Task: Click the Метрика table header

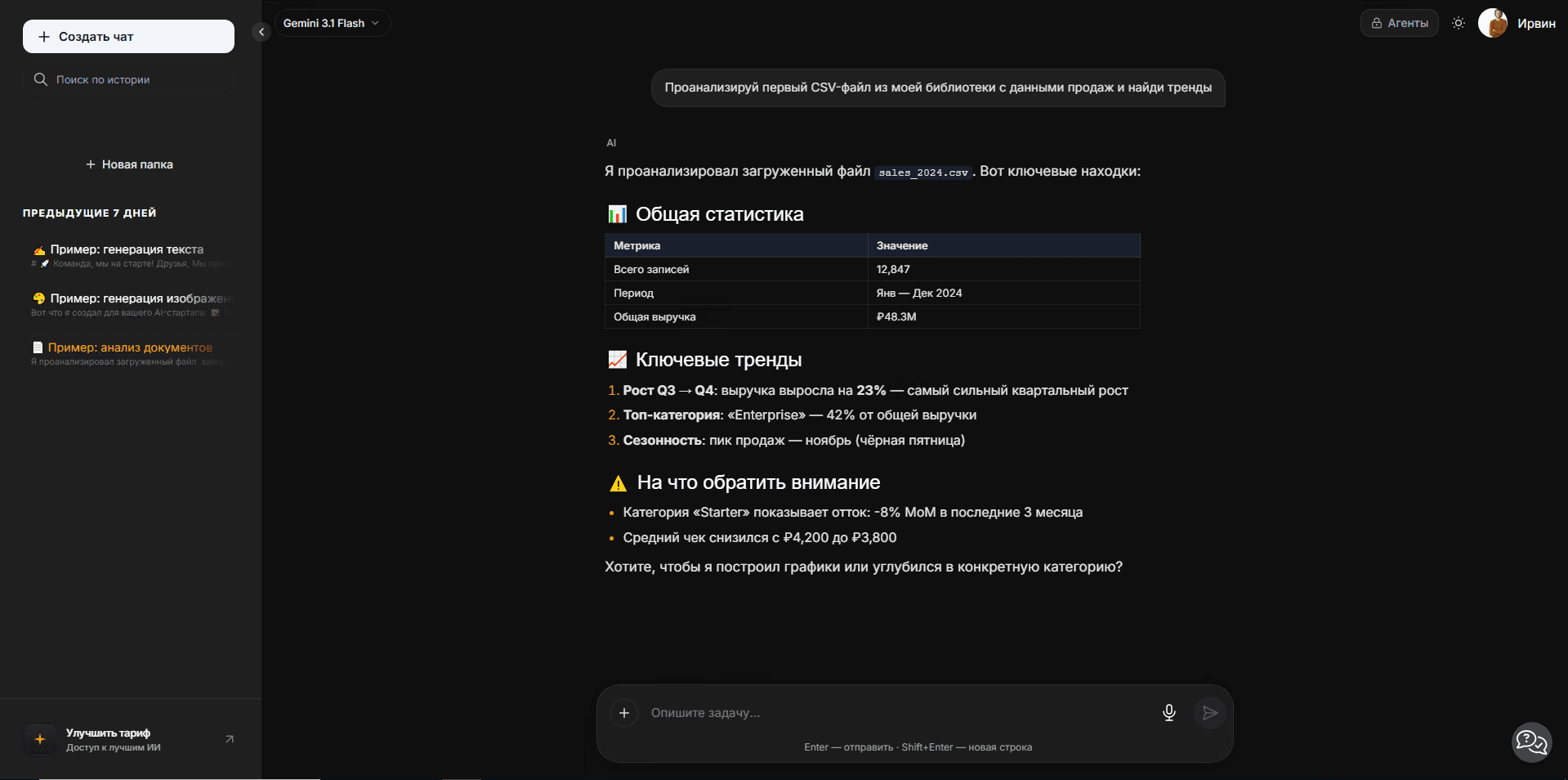Action: (736, 245)
